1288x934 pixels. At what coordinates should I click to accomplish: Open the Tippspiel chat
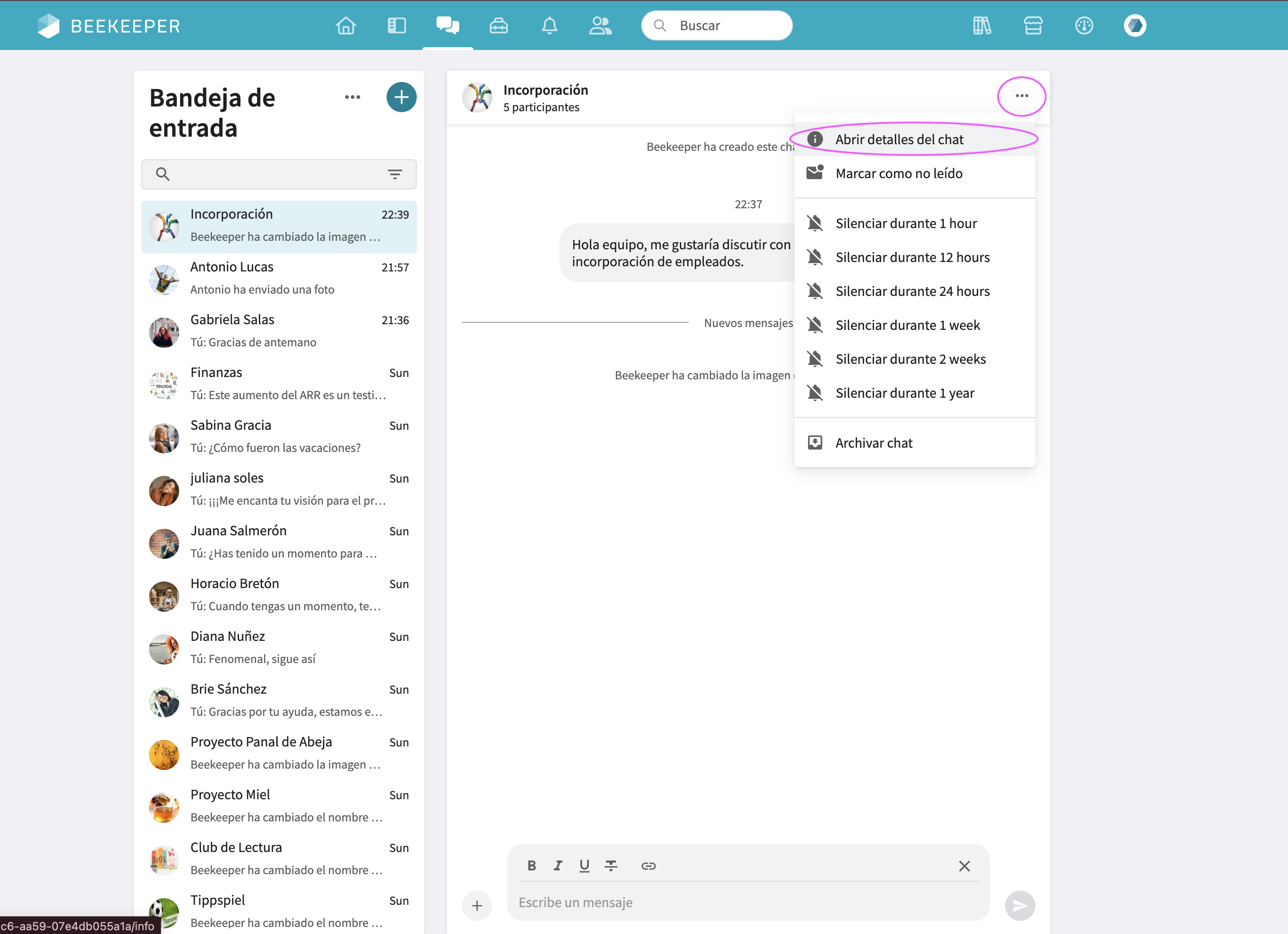(x=278, y=911)
